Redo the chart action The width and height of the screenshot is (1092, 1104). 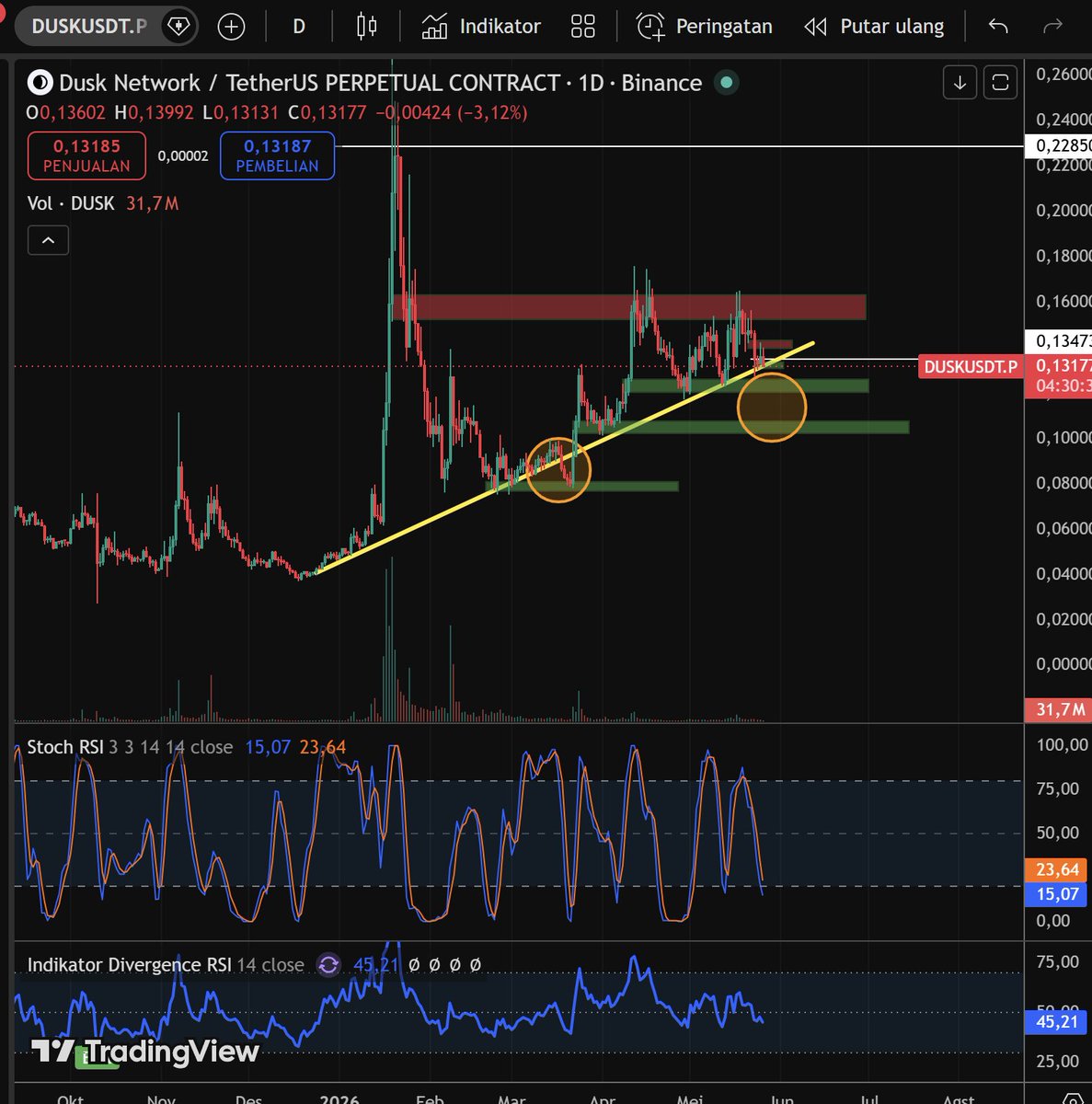1052,27
